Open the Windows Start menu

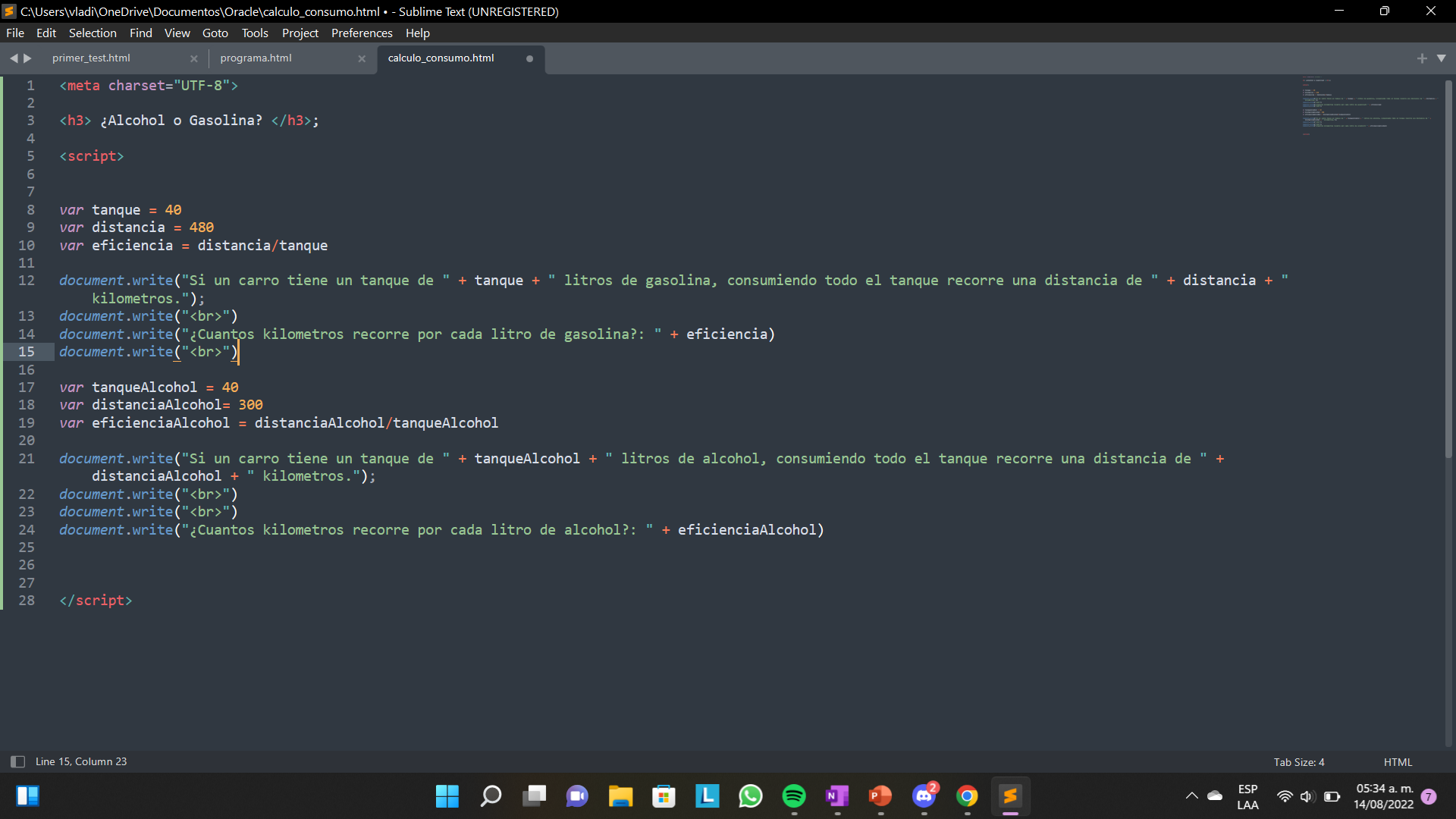click(x=447, y=796)
